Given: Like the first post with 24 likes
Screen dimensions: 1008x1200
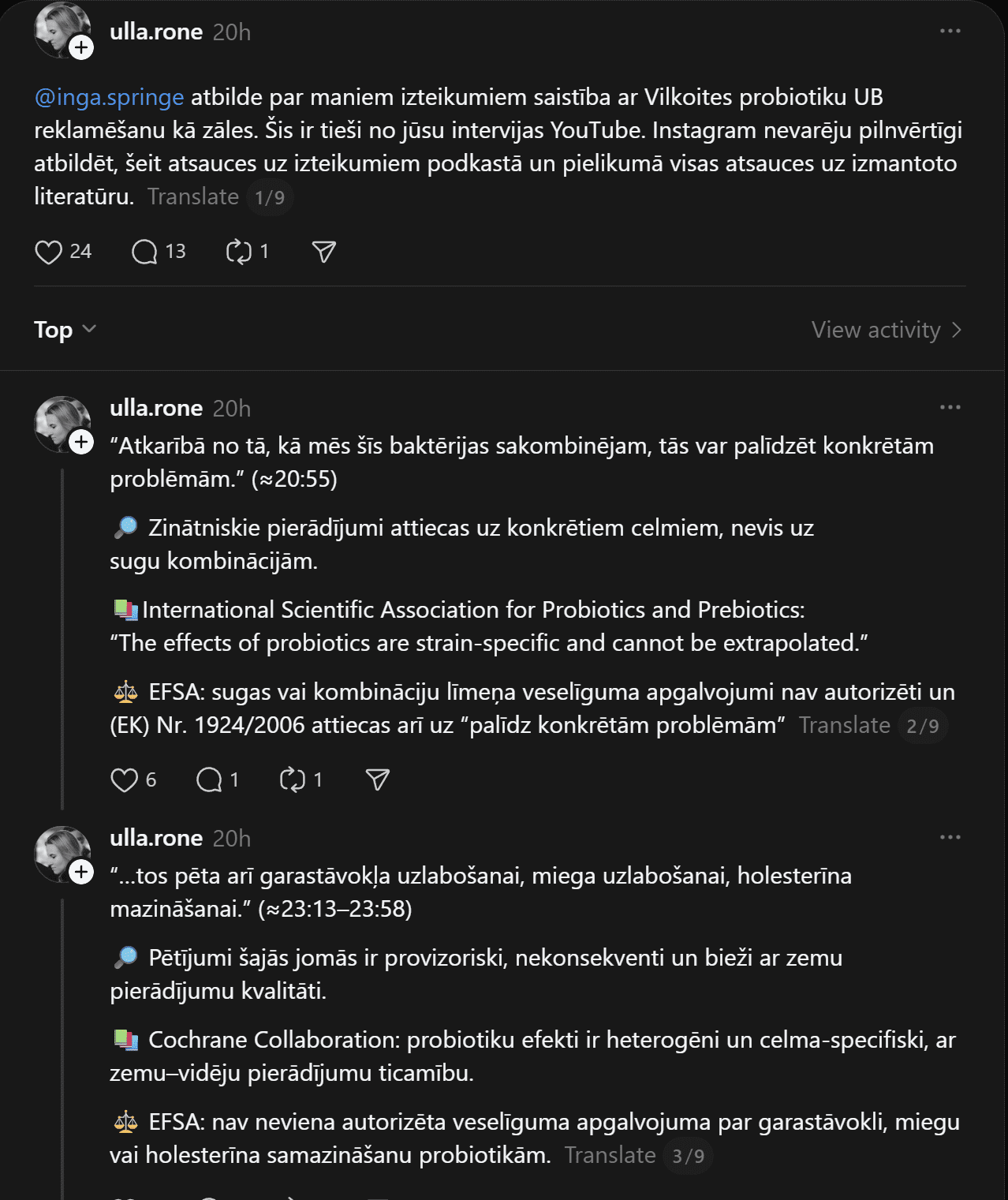Looking at the screenshot, I should 49,252.
